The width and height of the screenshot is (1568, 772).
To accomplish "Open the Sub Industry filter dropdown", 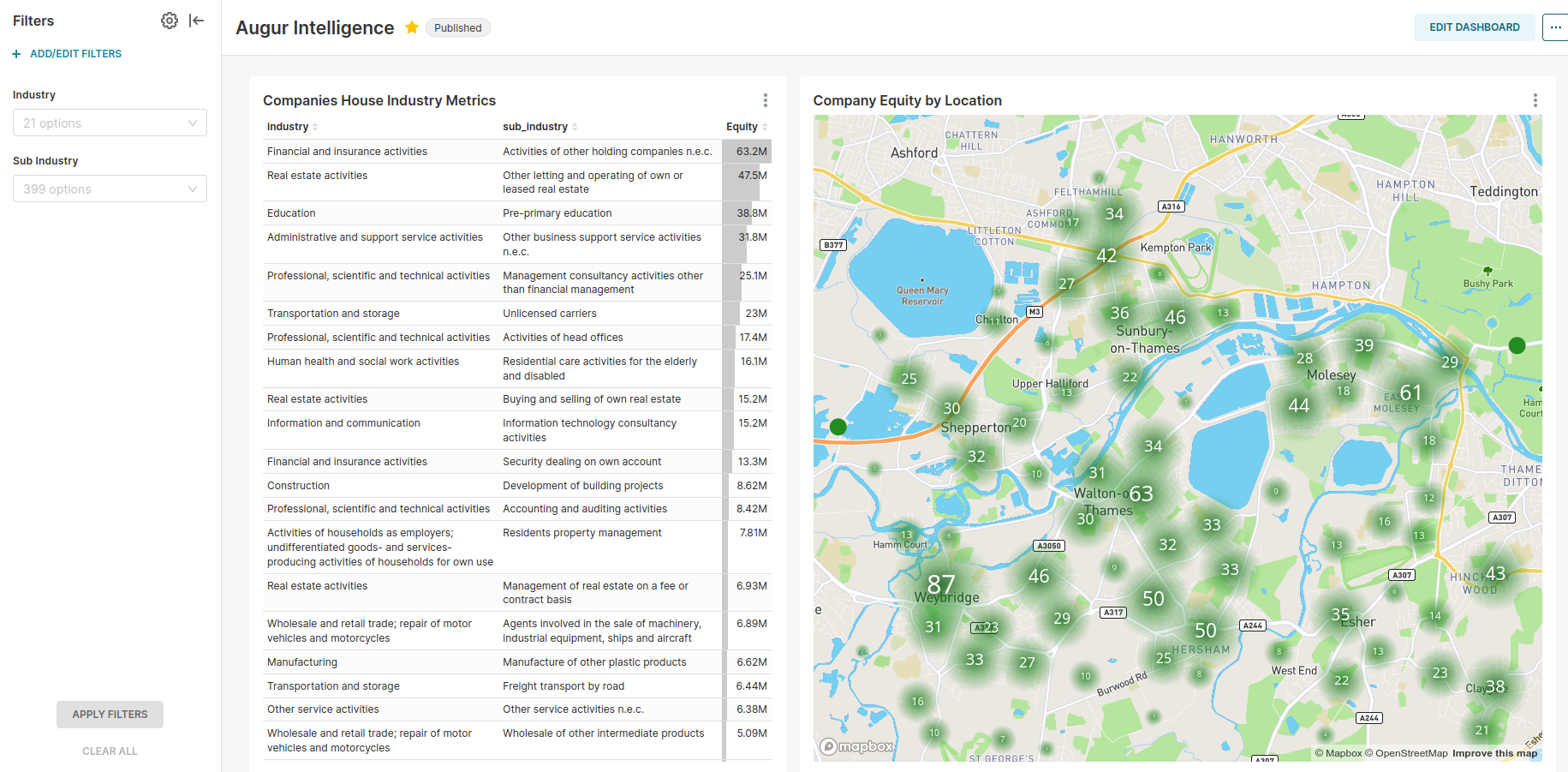I will [110, 189].
